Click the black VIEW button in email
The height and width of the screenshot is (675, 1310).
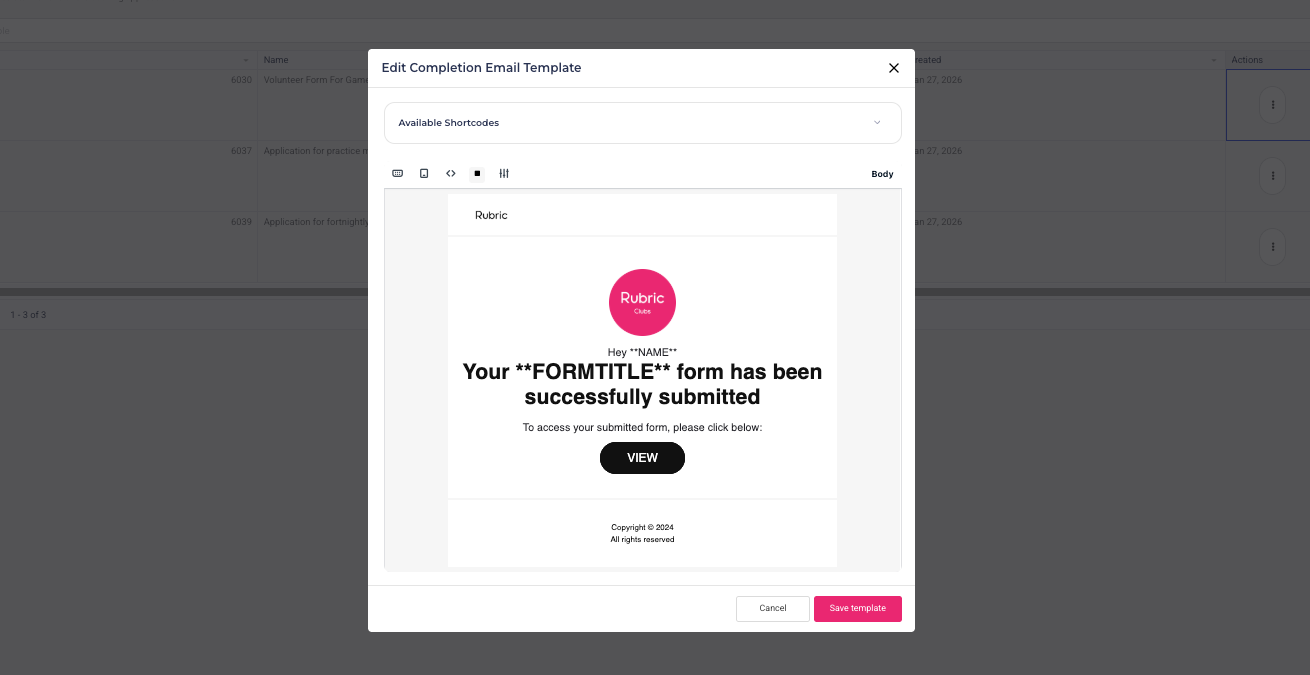click(642, 458)
